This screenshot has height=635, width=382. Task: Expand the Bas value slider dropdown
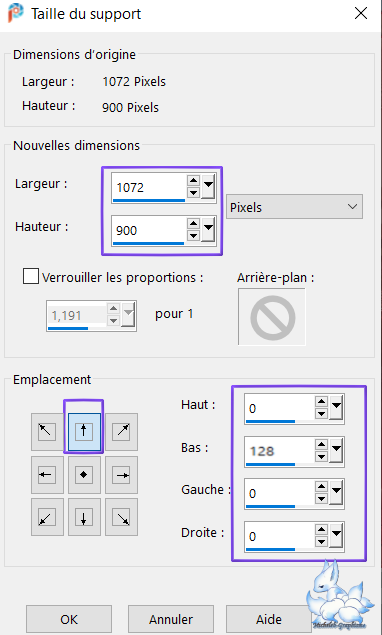336,451
